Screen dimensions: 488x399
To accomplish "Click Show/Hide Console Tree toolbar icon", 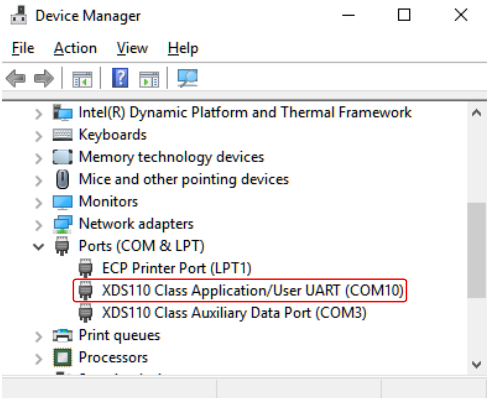I will pos(82,79).
